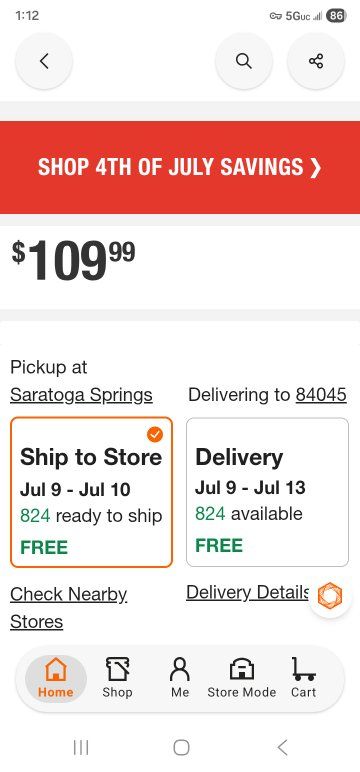This screenshot has height=772, width=360.
Task: View Delivery Details link
Action: [x=248, y=592]
